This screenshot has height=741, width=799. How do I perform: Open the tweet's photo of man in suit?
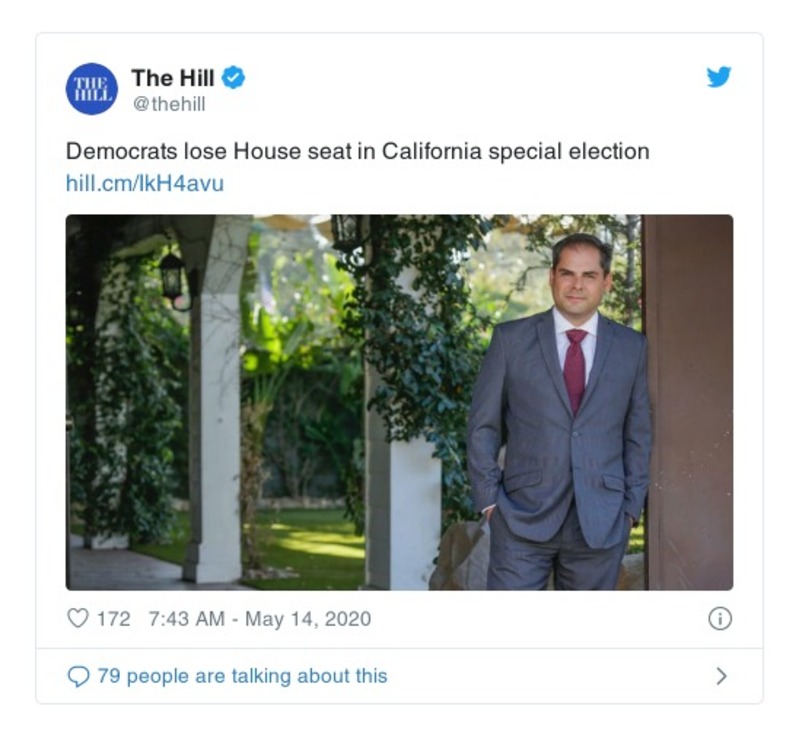[399, 402]
